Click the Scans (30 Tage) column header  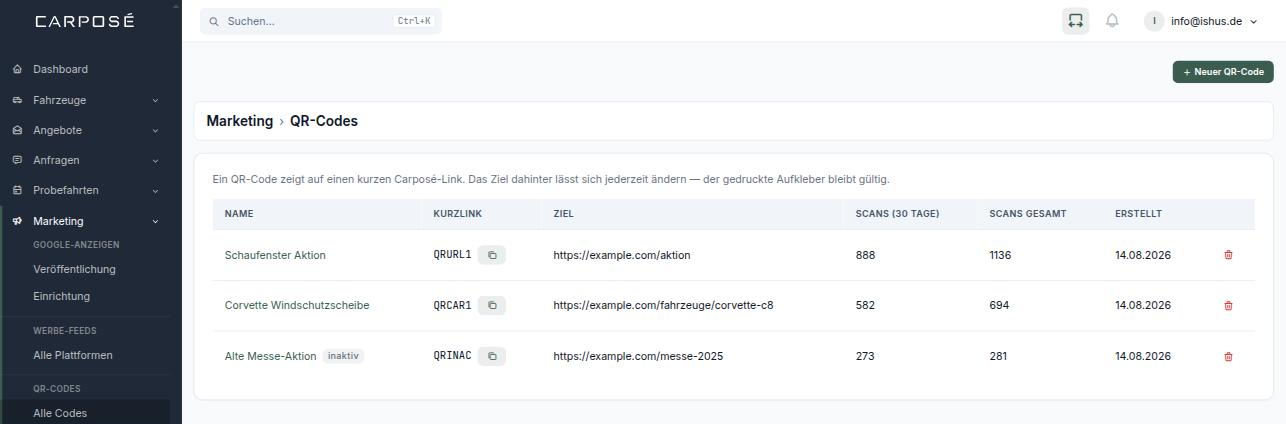897,214
